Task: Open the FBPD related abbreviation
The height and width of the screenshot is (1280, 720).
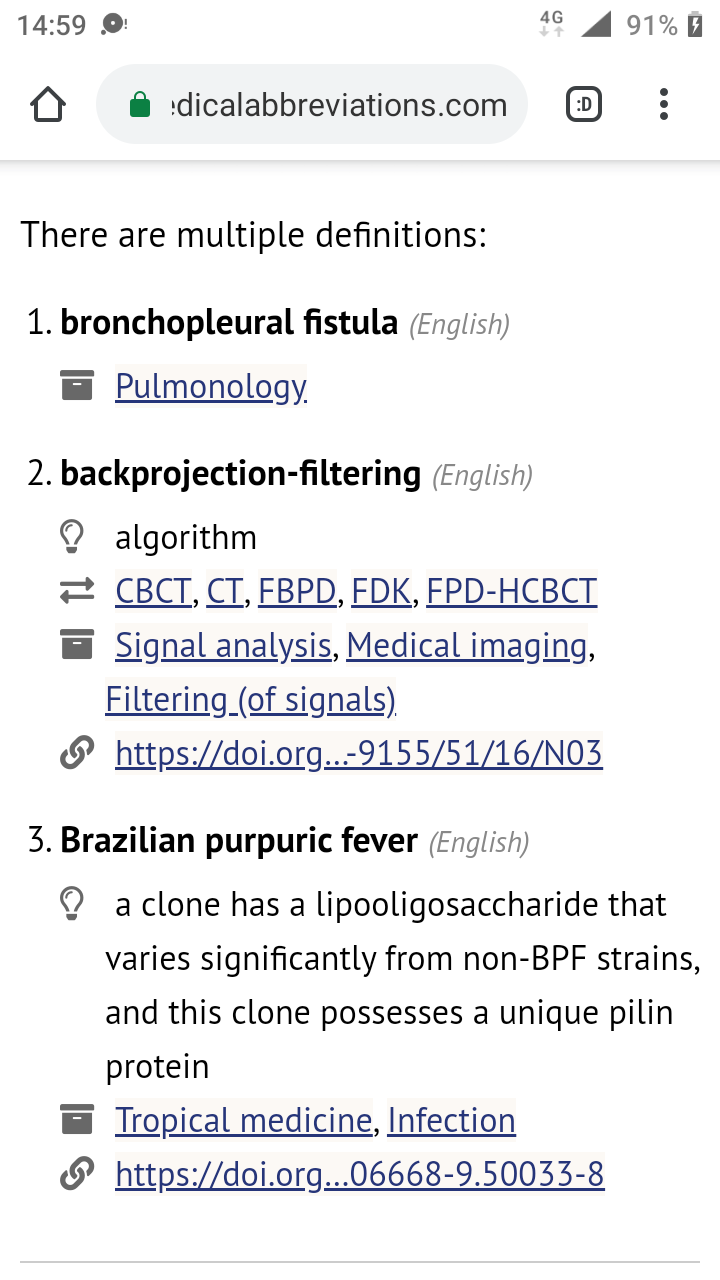Action: click(297, 592)
